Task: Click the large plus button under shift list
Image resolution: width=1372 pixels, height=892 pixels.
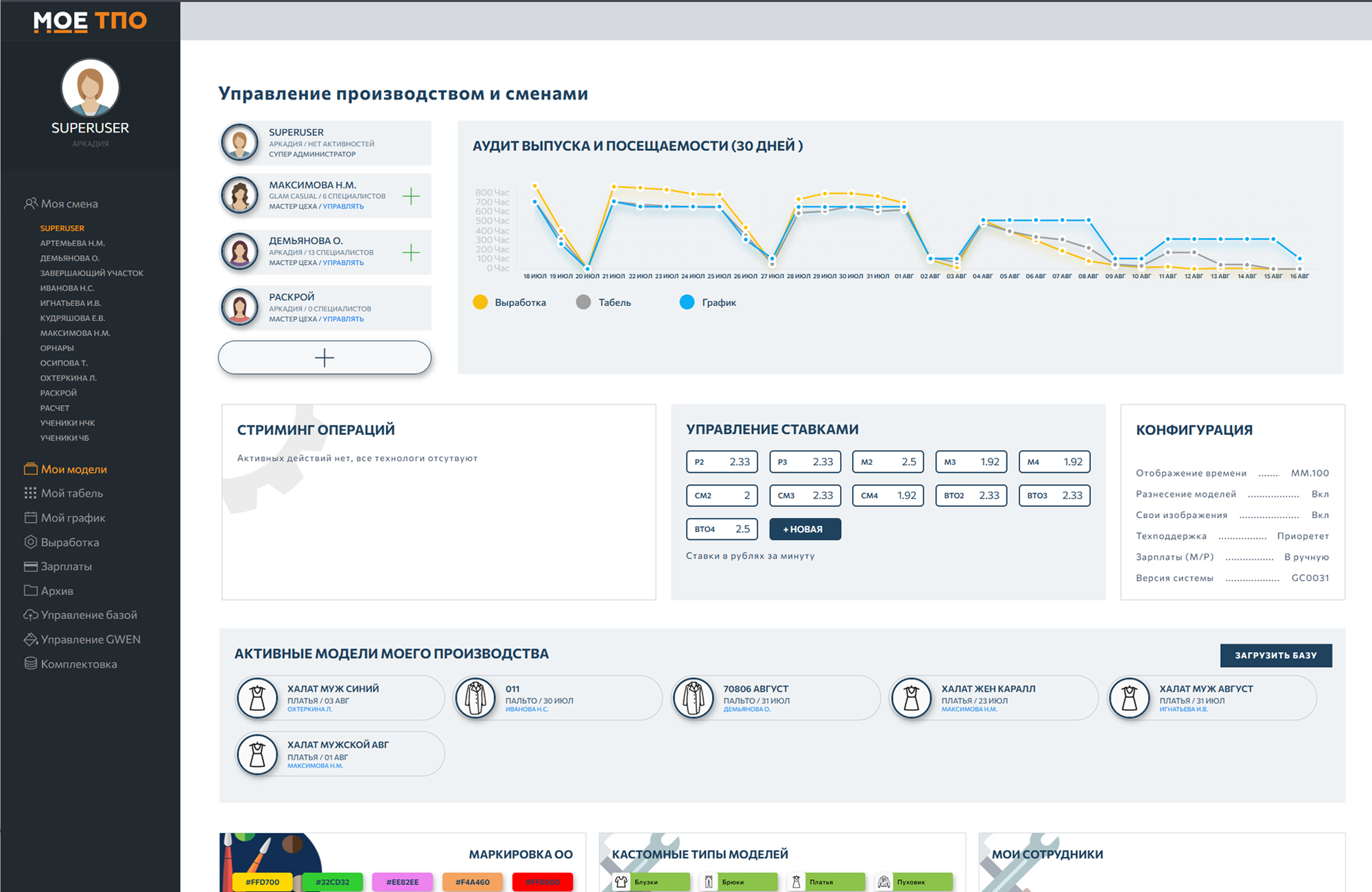Action: coord(324,357)
